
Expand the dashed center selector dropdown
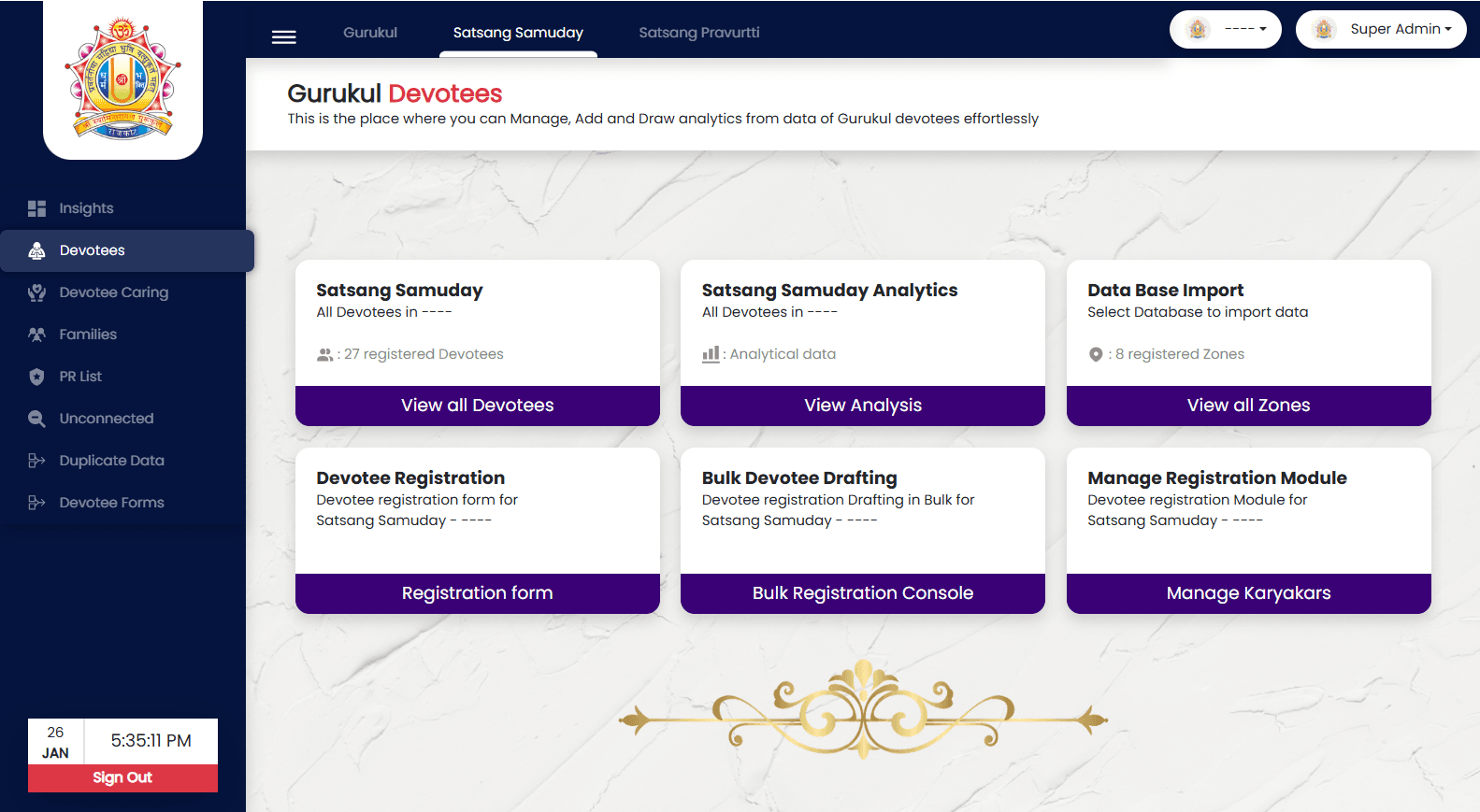click(x=1225, y=29)
